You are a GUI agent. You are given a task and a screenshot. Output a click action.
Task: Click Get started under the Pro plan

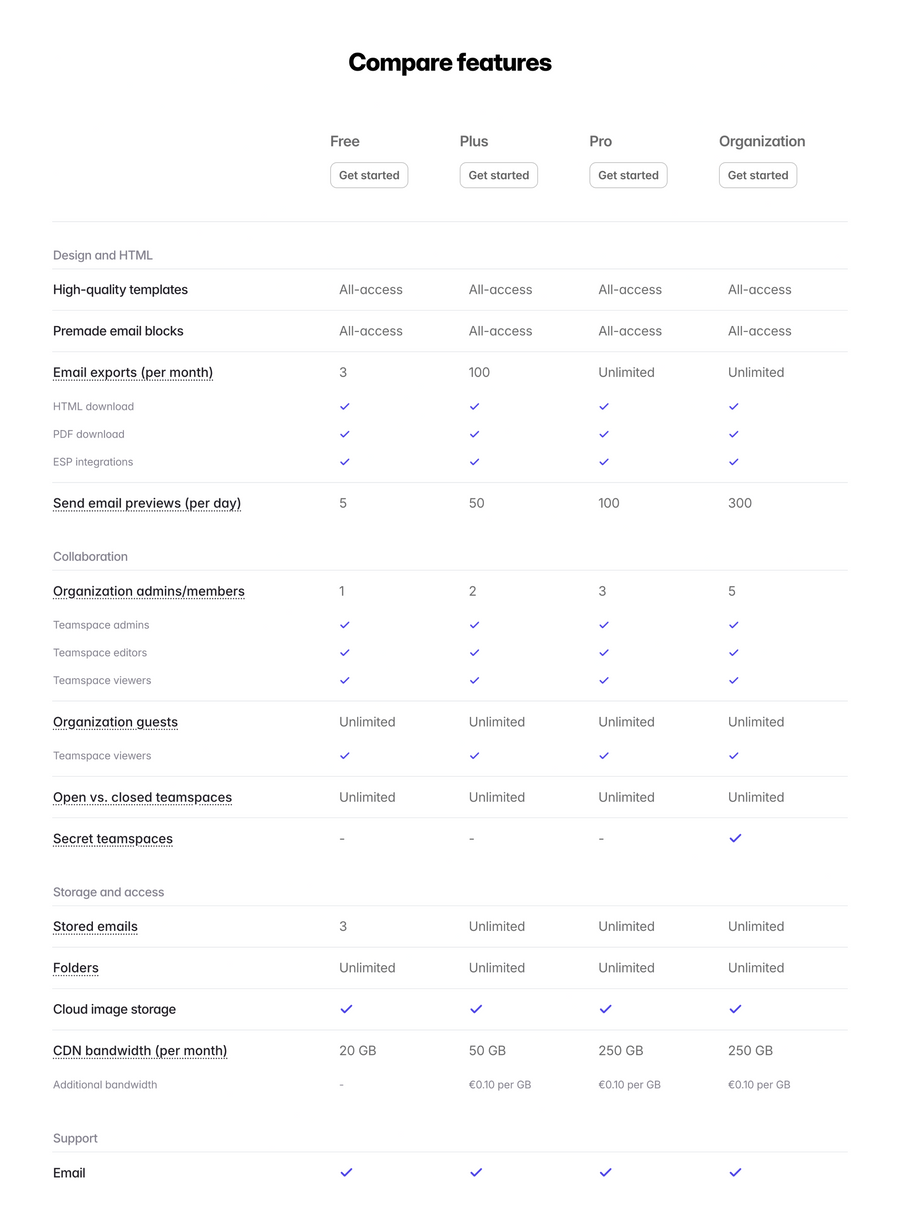pos(628,175)
